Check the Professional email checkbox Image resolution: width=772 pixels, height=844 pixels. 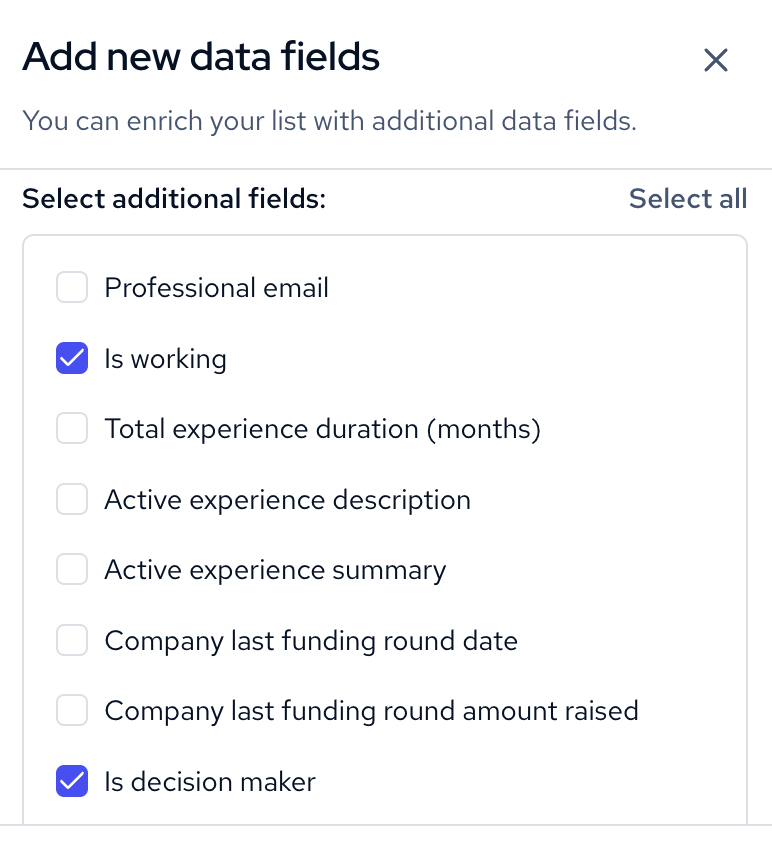point(72,287)
